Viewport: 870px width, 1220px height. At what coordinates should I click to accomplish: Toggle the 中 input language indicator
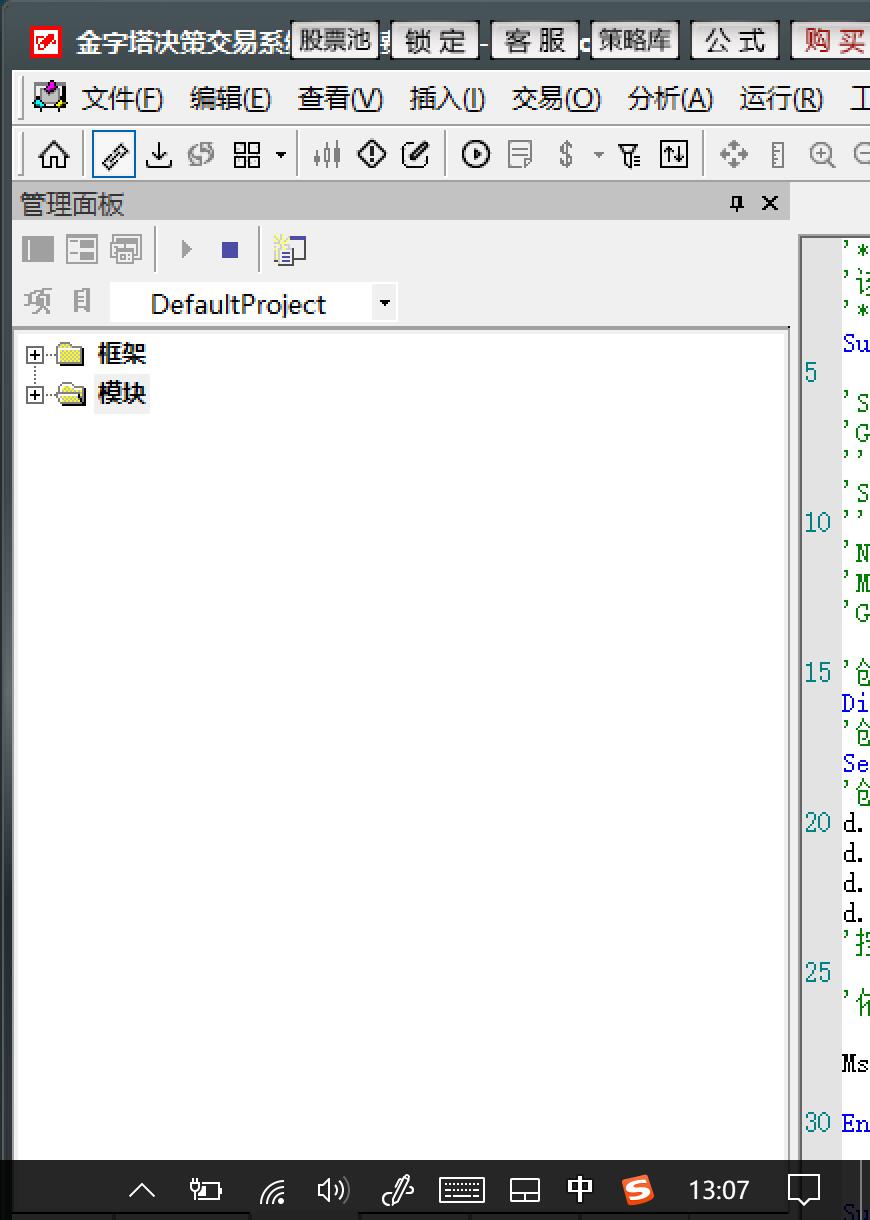coord(580,1189)
